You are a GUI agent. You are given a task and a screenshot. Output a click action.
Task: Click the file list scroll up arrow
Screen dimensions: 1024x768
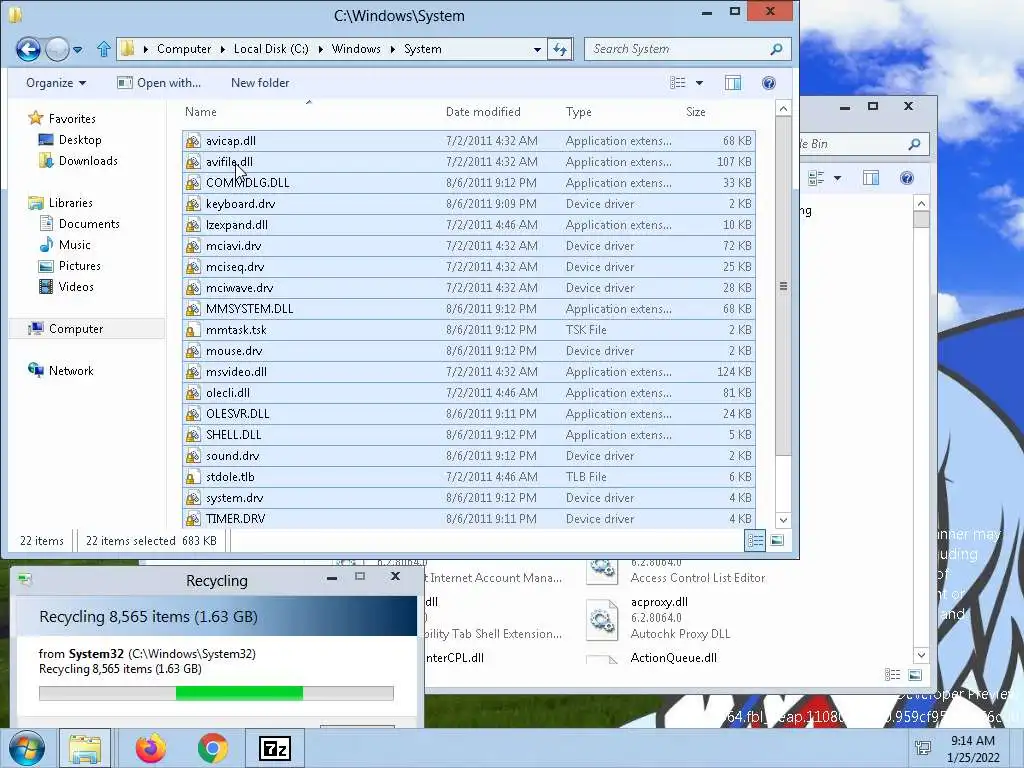click(783, 108)
